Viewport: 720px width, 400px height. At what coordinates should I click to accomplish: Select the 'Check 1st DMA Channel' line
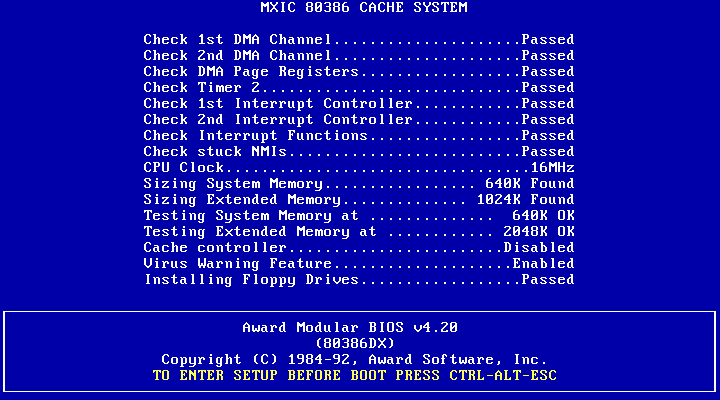[x=359, y=39]
